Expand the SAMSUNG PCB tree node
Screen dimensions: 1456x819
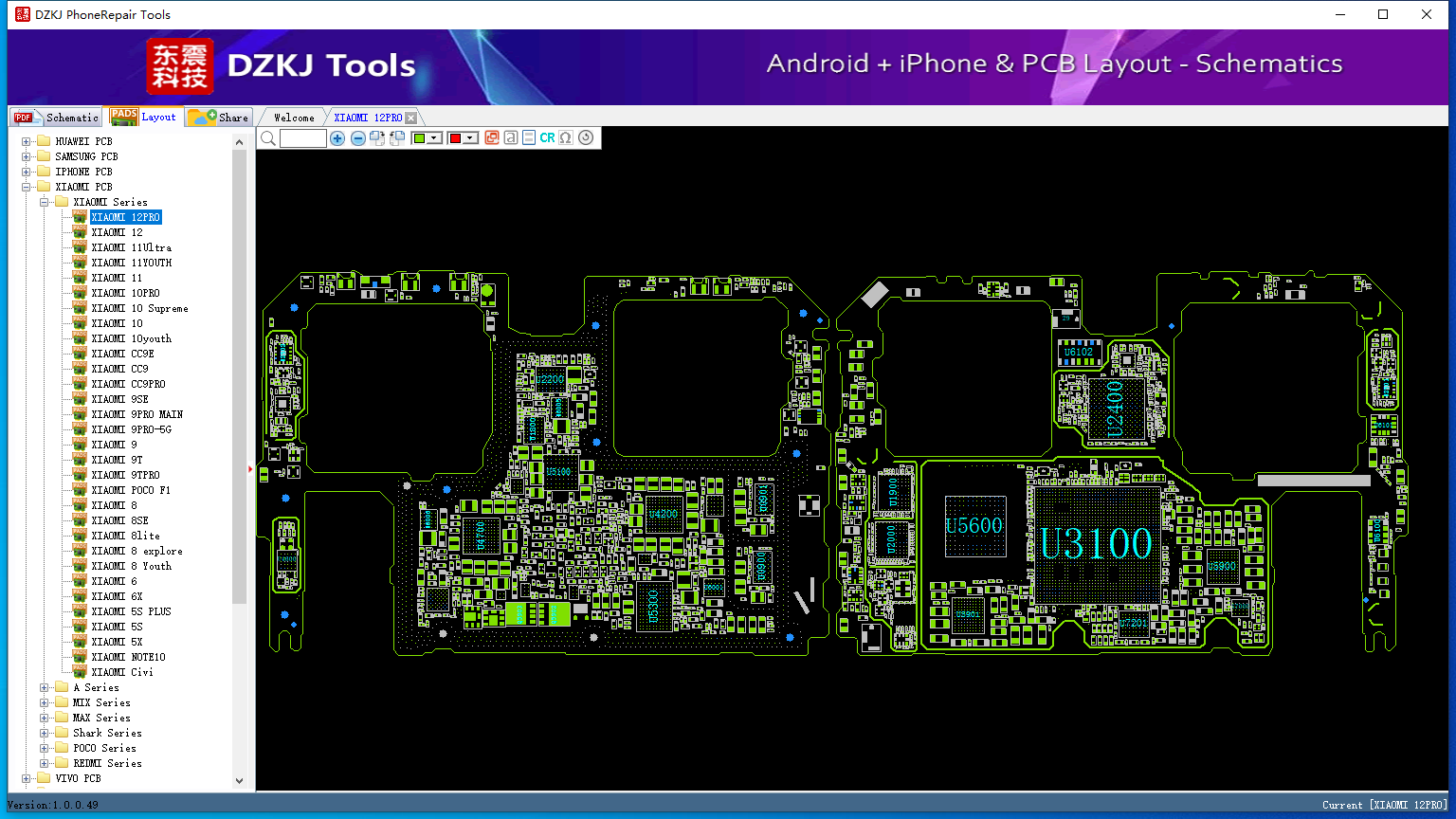tap(26, 156)
